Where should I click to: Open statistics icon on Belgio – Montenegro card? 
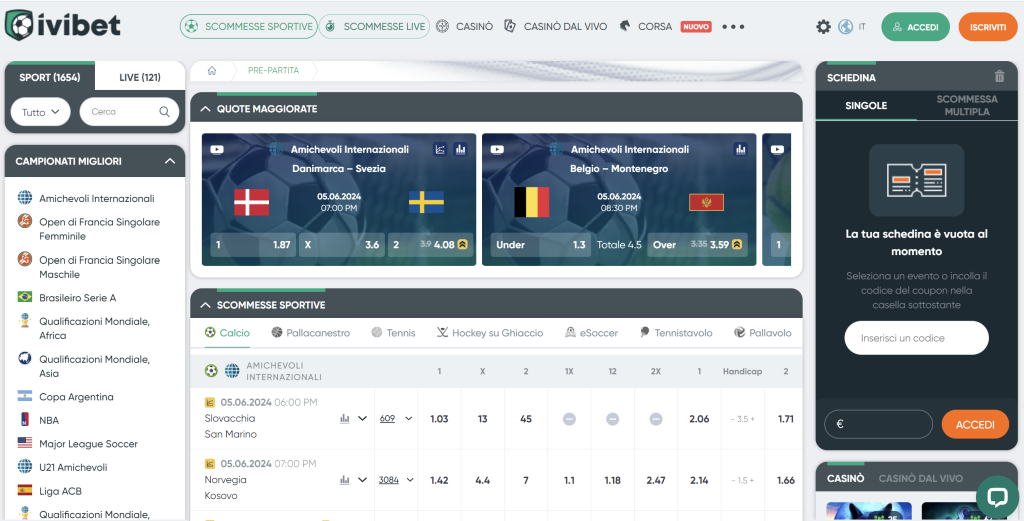pos(741,150)
